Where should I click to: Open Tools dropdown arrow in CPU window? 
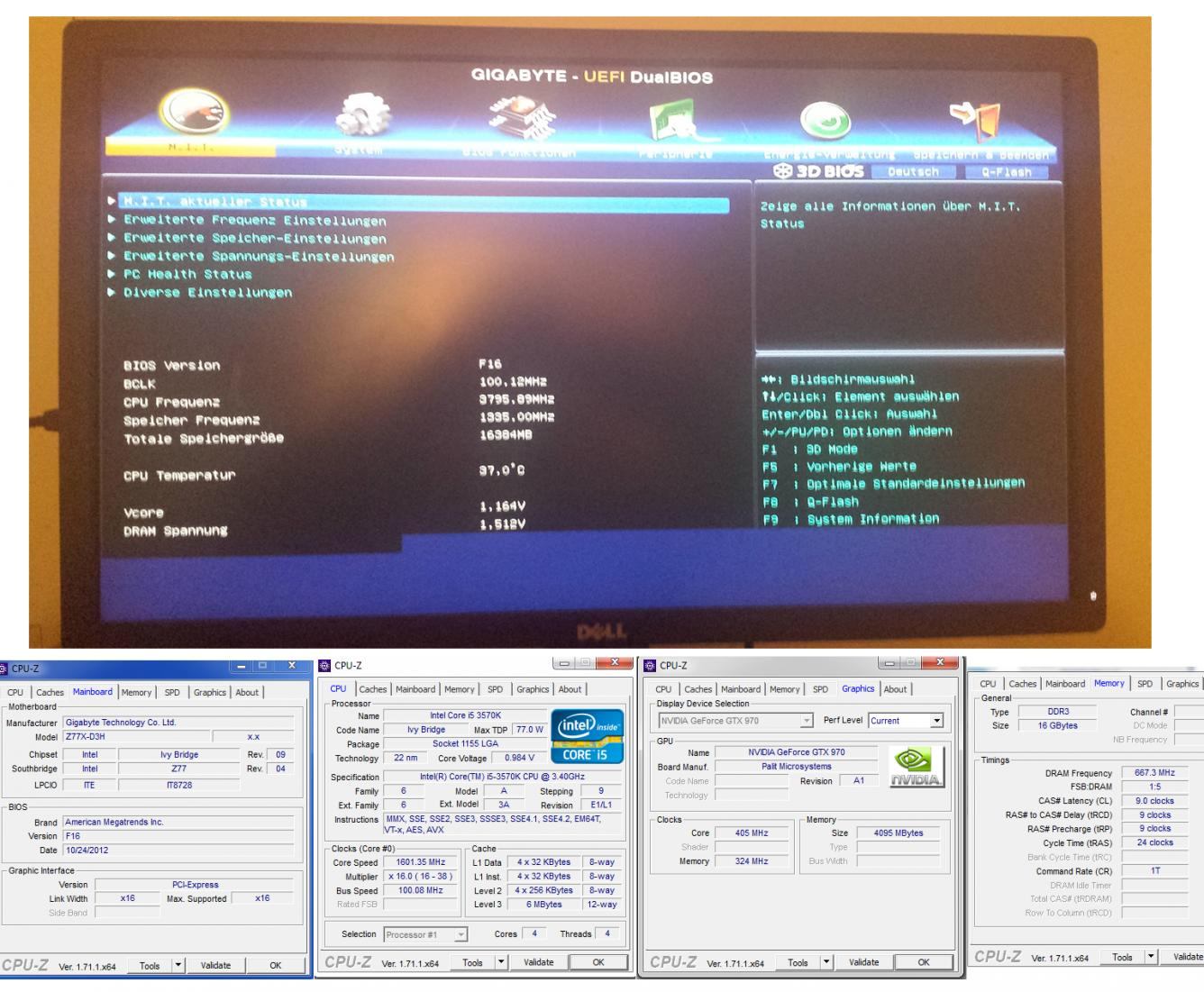[502, 962]
